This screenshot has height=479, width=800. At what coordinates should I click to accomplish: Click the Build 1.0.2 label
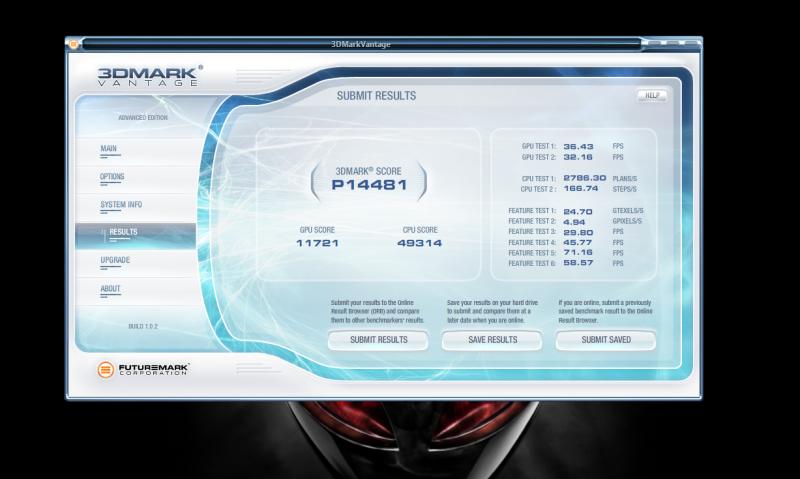[x=143, y=326]
